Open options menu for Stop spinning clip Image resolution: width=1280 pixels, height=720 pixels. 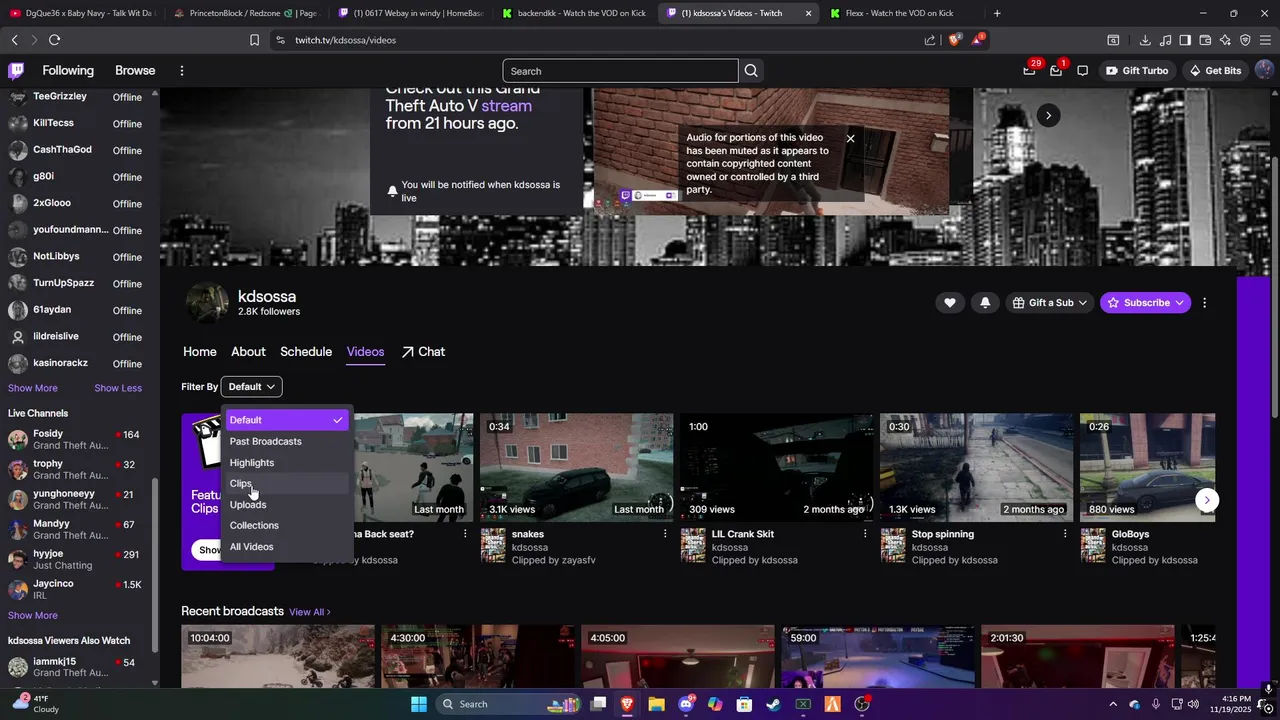point(1065,534)
